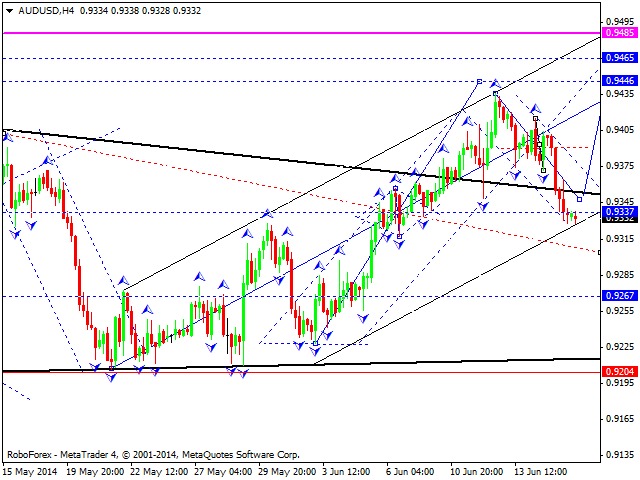
Task: Click the current price 0.9337 label
Action: 620,212
